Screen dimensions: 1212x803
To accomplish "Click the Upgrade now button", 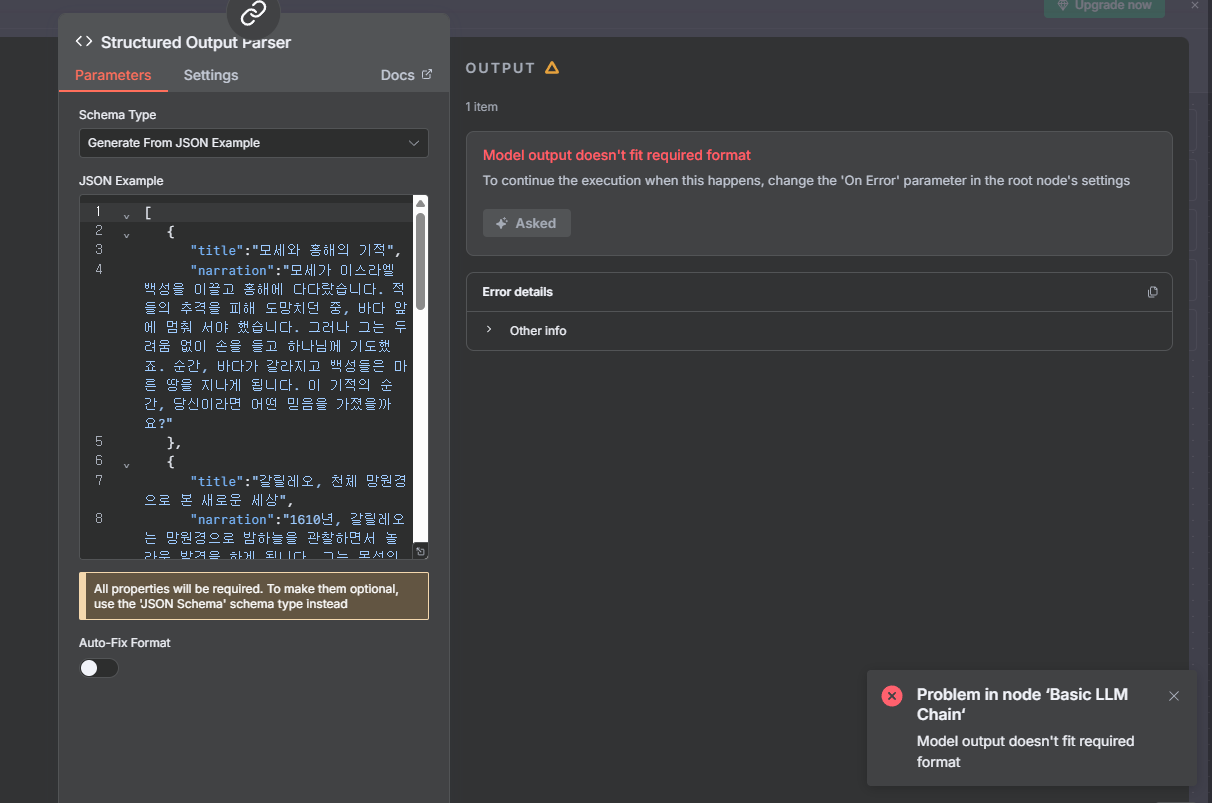I will pyautogui.click(x=1104, y=6).
